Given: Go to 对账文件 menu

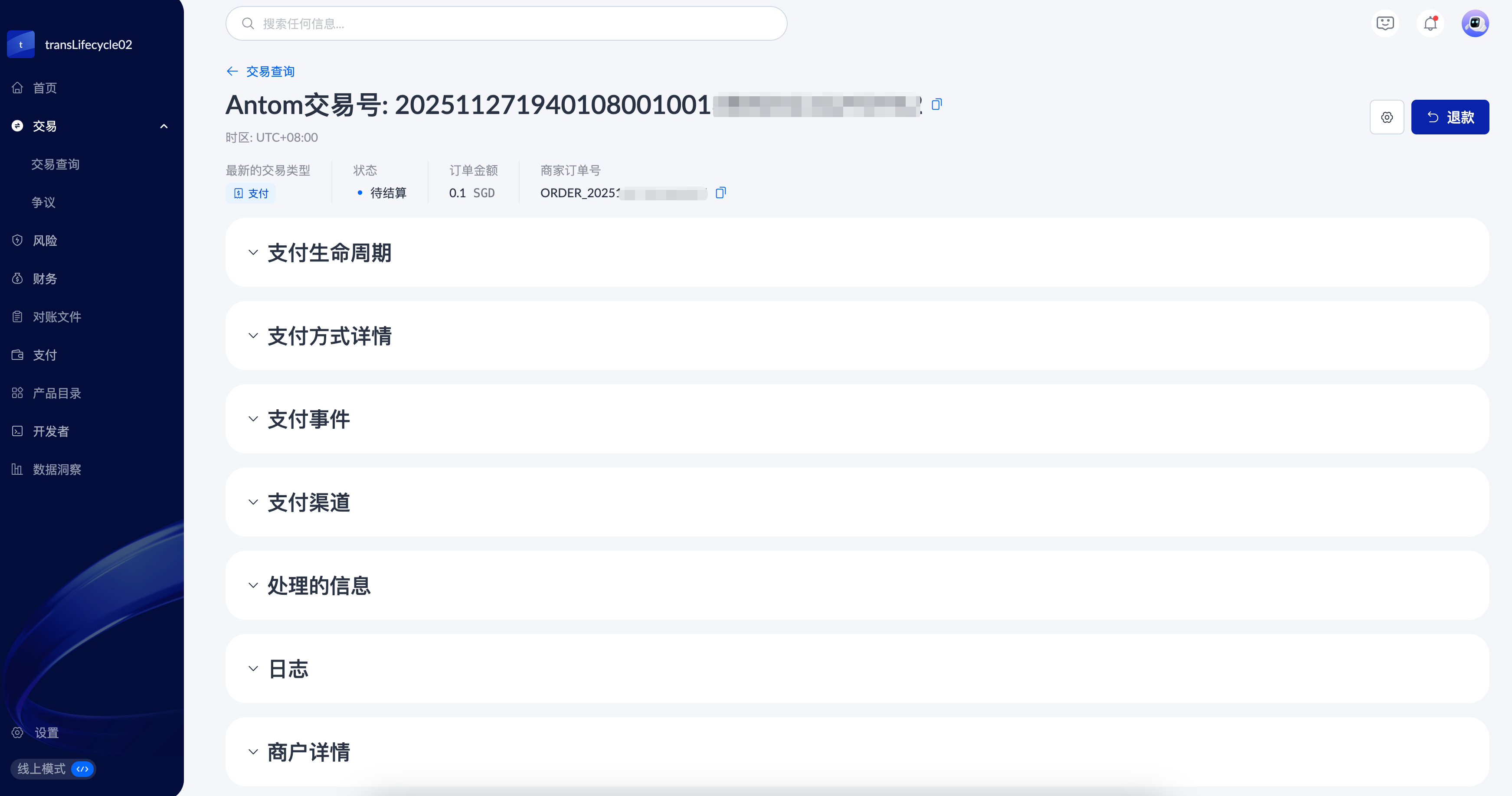Looking at the screenshot, I should pyautogui.click(x=56, y=317).
